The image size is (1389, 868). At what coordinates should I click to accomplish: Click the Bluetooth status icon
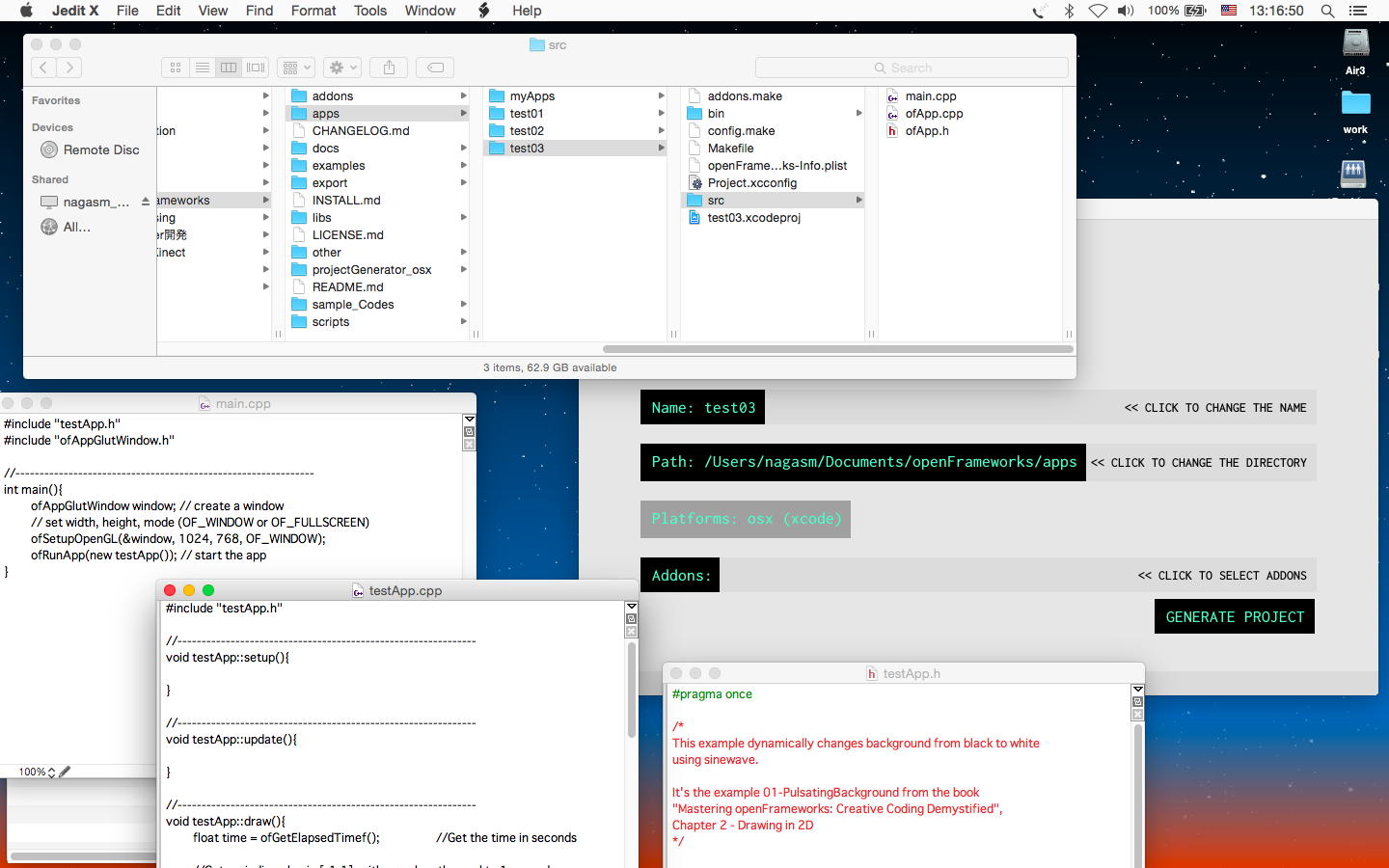click(x=1069, y=11)
